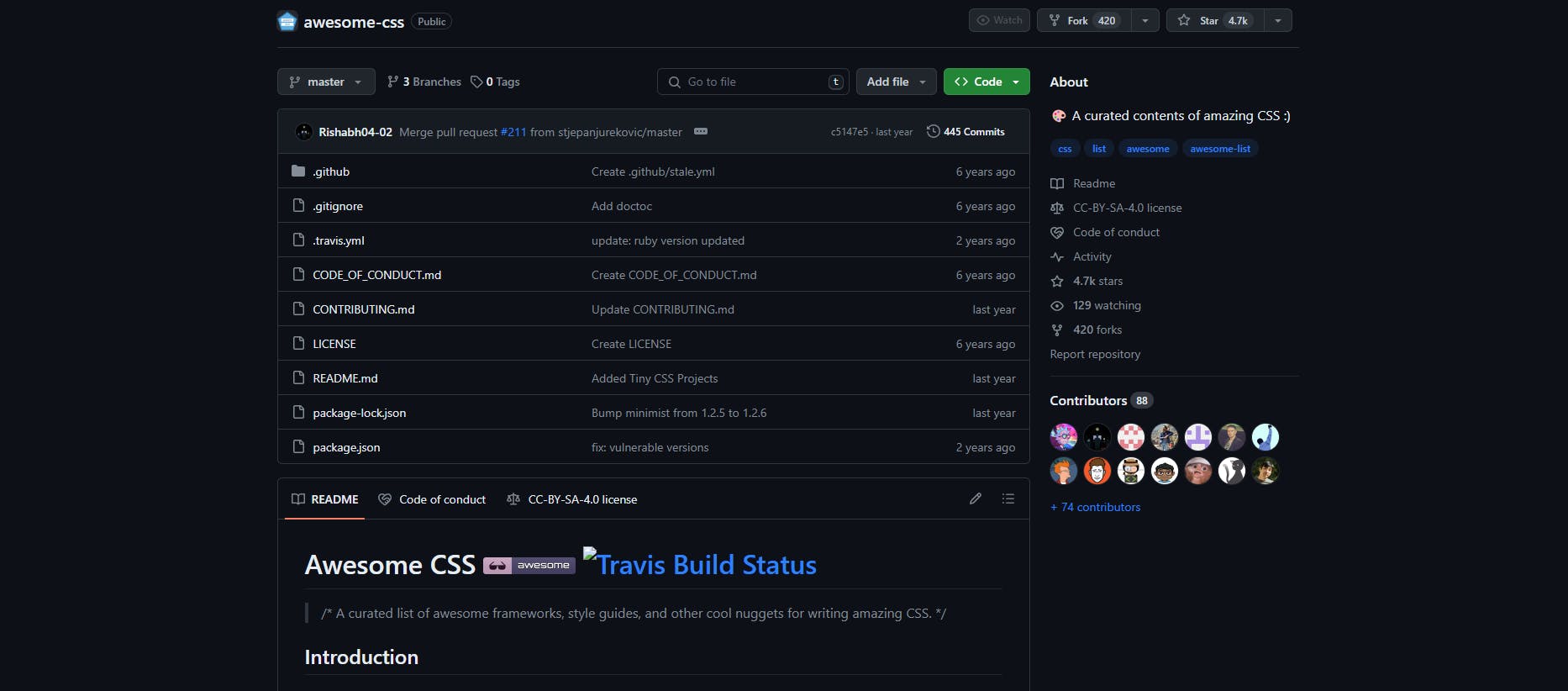This screenshot has height=691, width=1568.
Task: Select the awesome topic tag
Action: click(1148, 149)
